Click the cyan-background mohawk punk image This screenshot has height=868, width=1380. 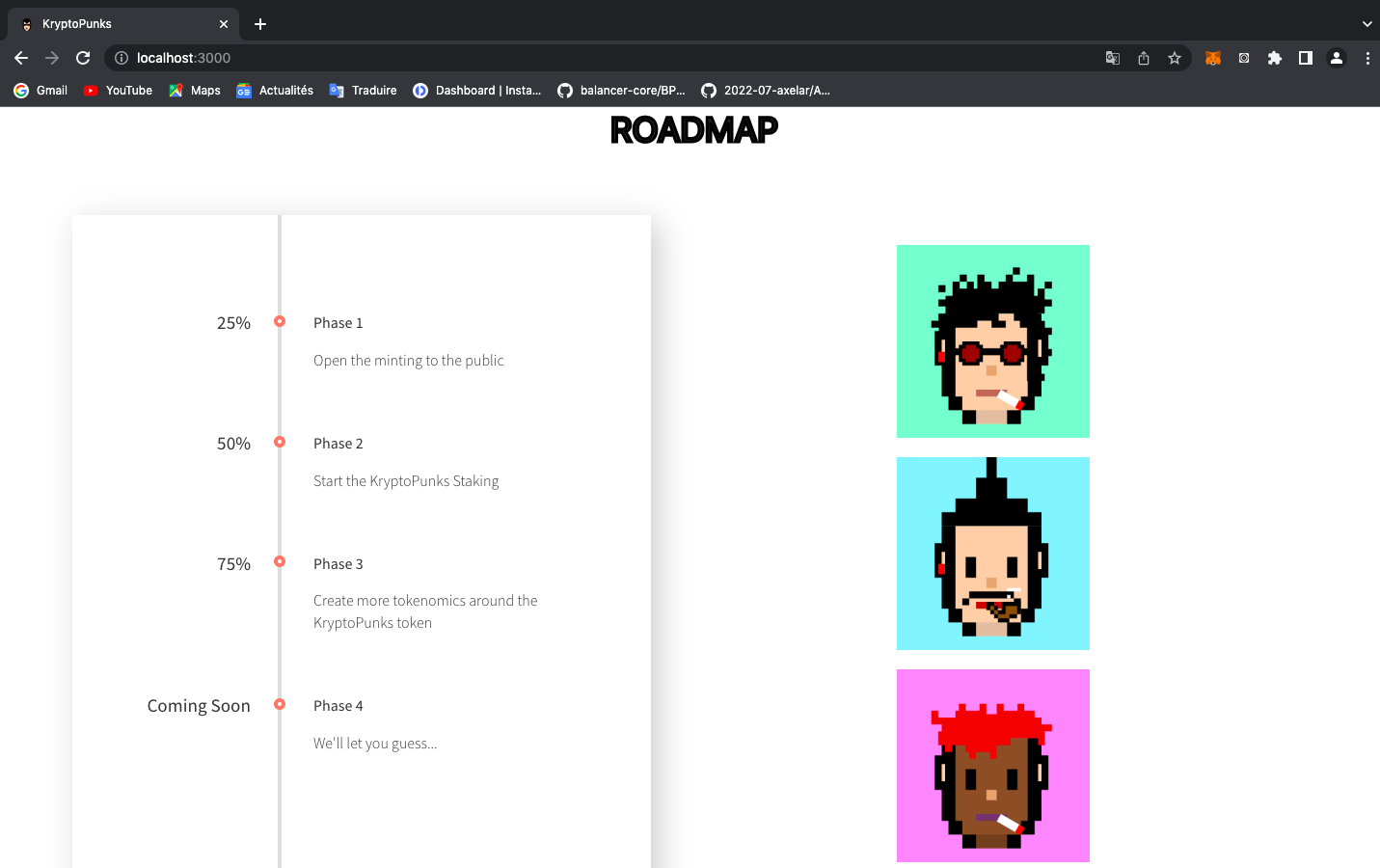point(993,554)
